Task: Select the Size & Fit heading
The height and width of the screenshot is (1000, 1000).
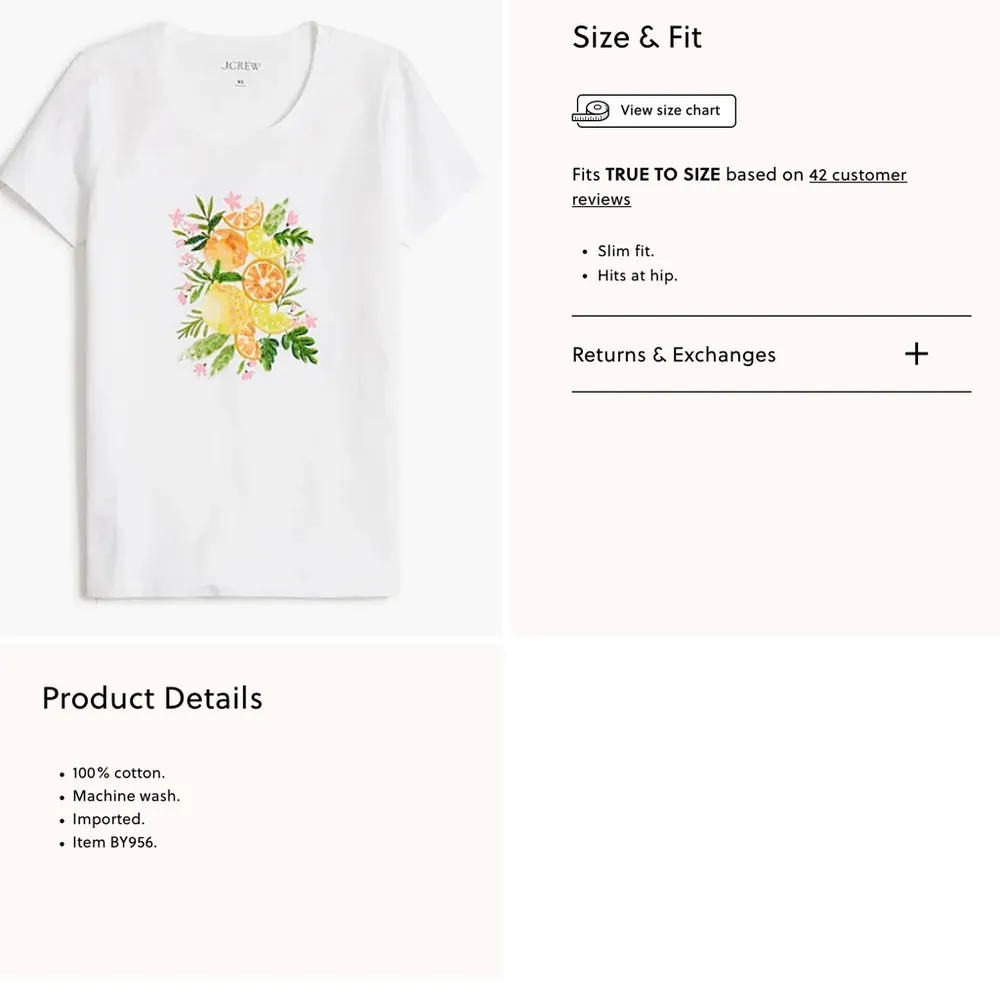Action: (x=637, y=37)
